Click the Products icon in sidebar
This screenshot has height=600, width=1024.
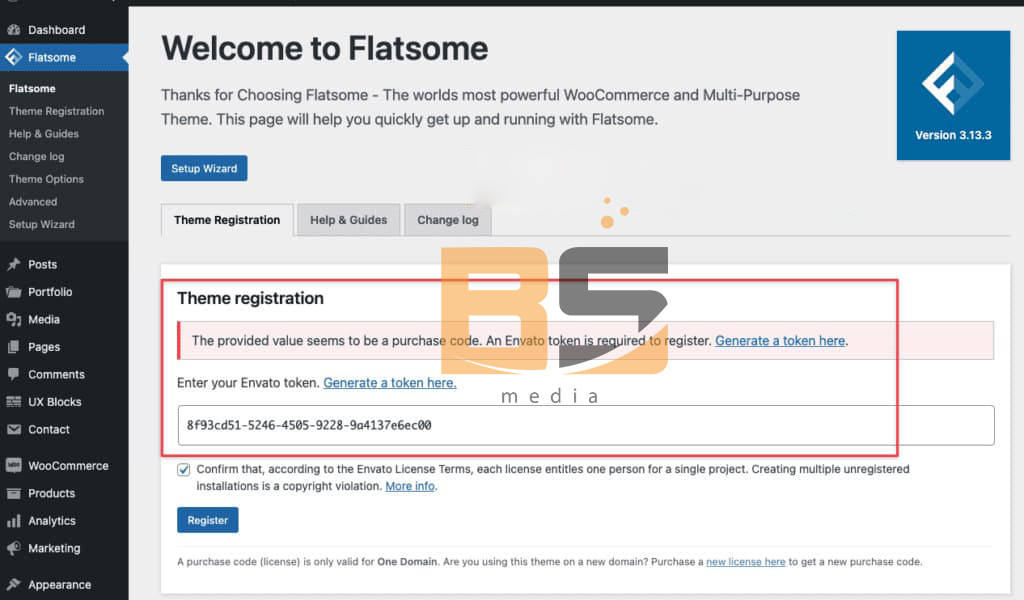[x=14, y=493]
